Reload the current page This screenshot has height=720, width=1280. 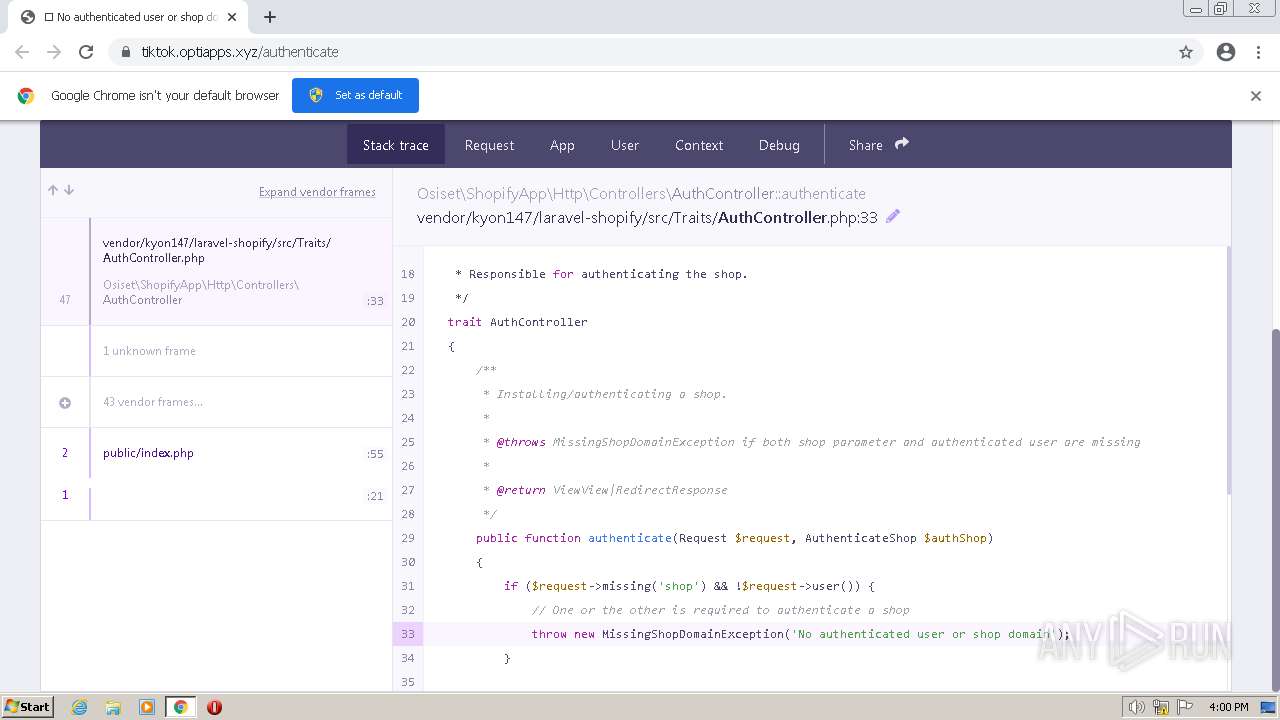86,52
